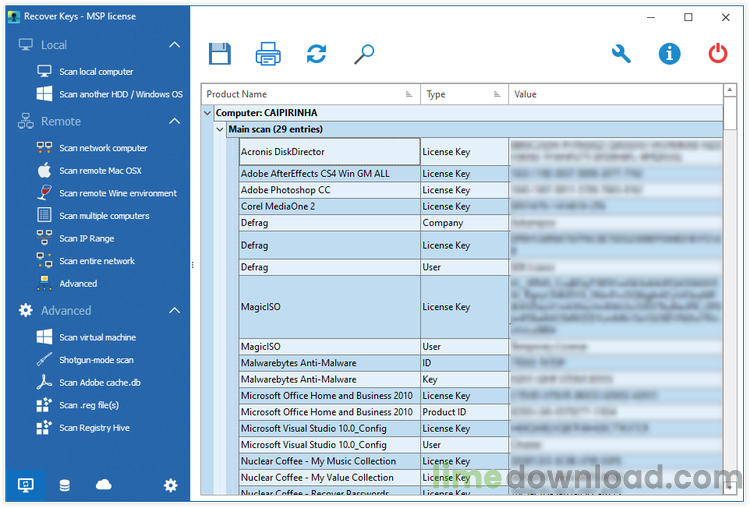Viewport: 750px width, 508px height.
Task: Choose Shotgun-mode scan
Action: [x=96, y=360]
